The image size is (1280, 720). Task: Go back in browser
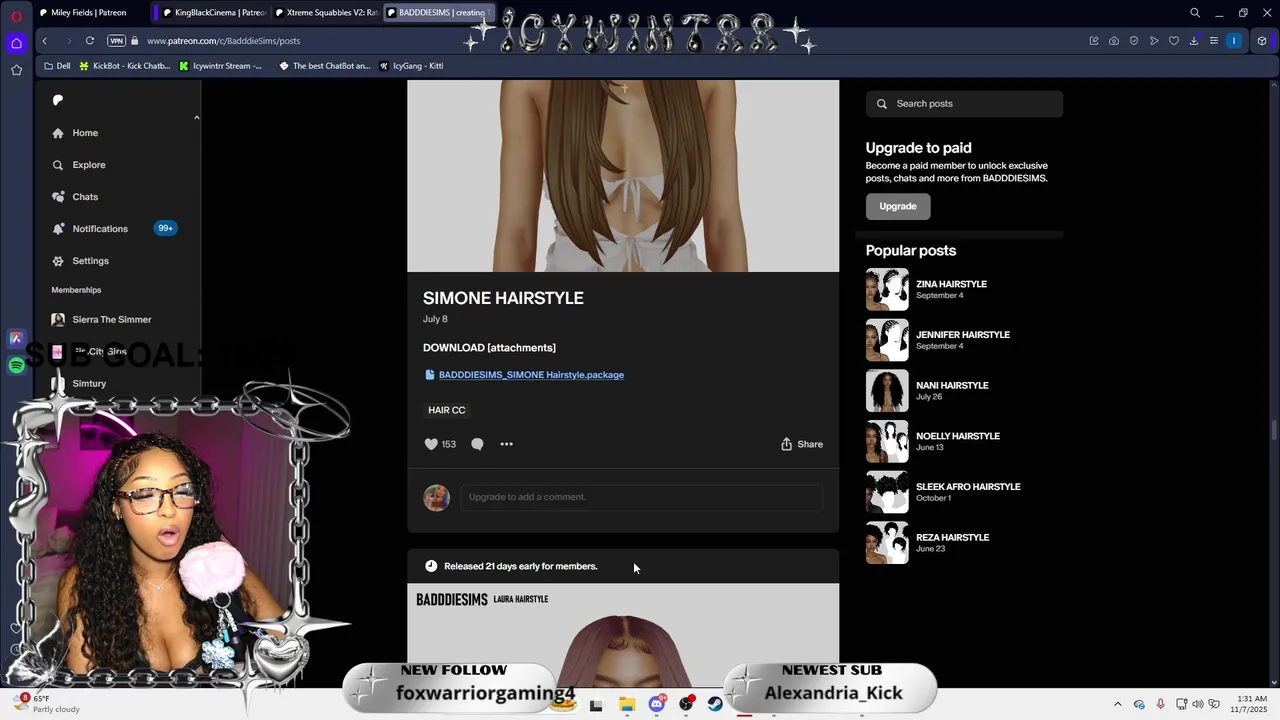tap(44, 41)
